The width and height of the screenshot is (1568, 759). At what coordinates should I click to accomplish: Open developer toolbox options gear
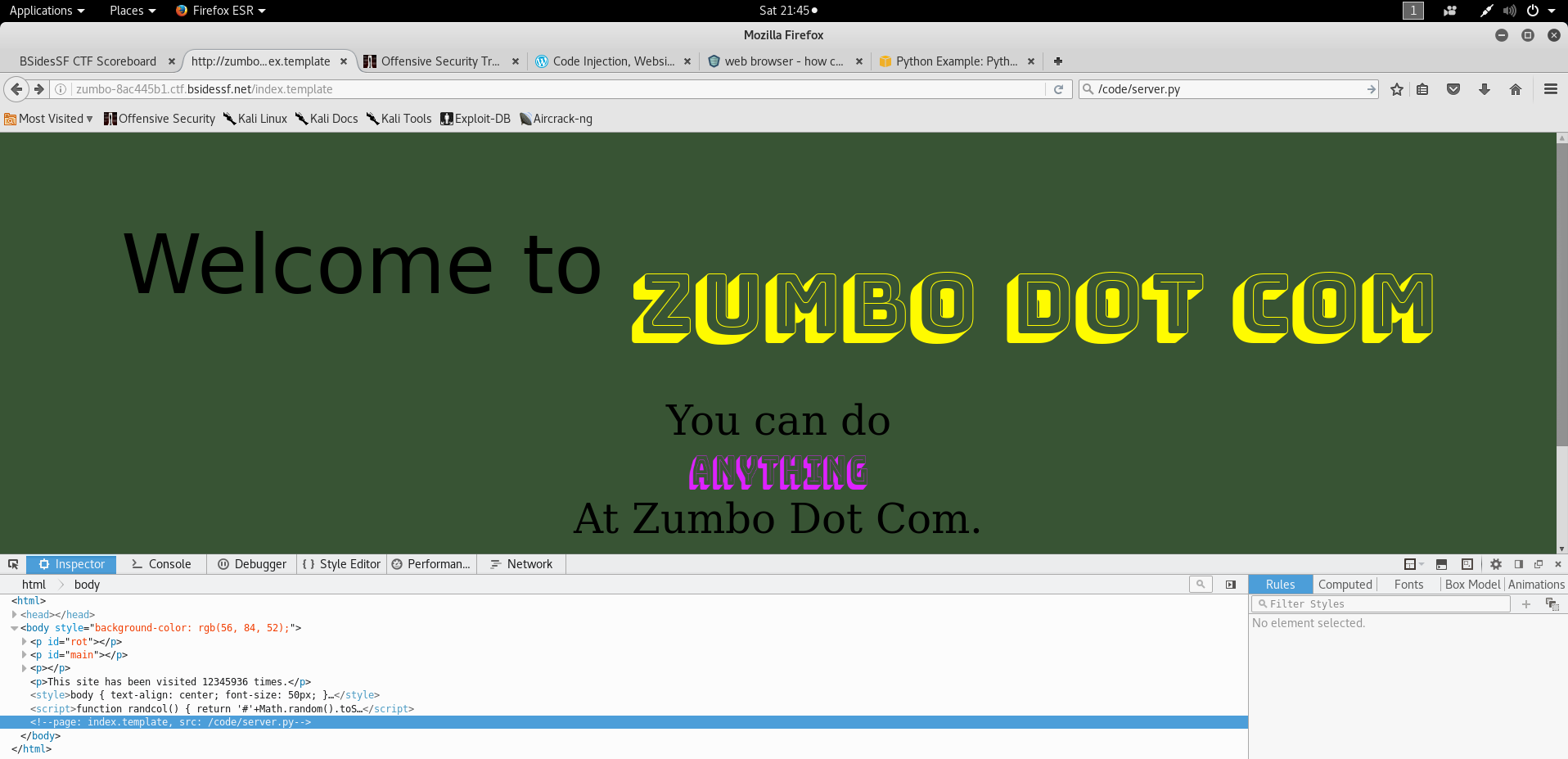(1496, 564)
